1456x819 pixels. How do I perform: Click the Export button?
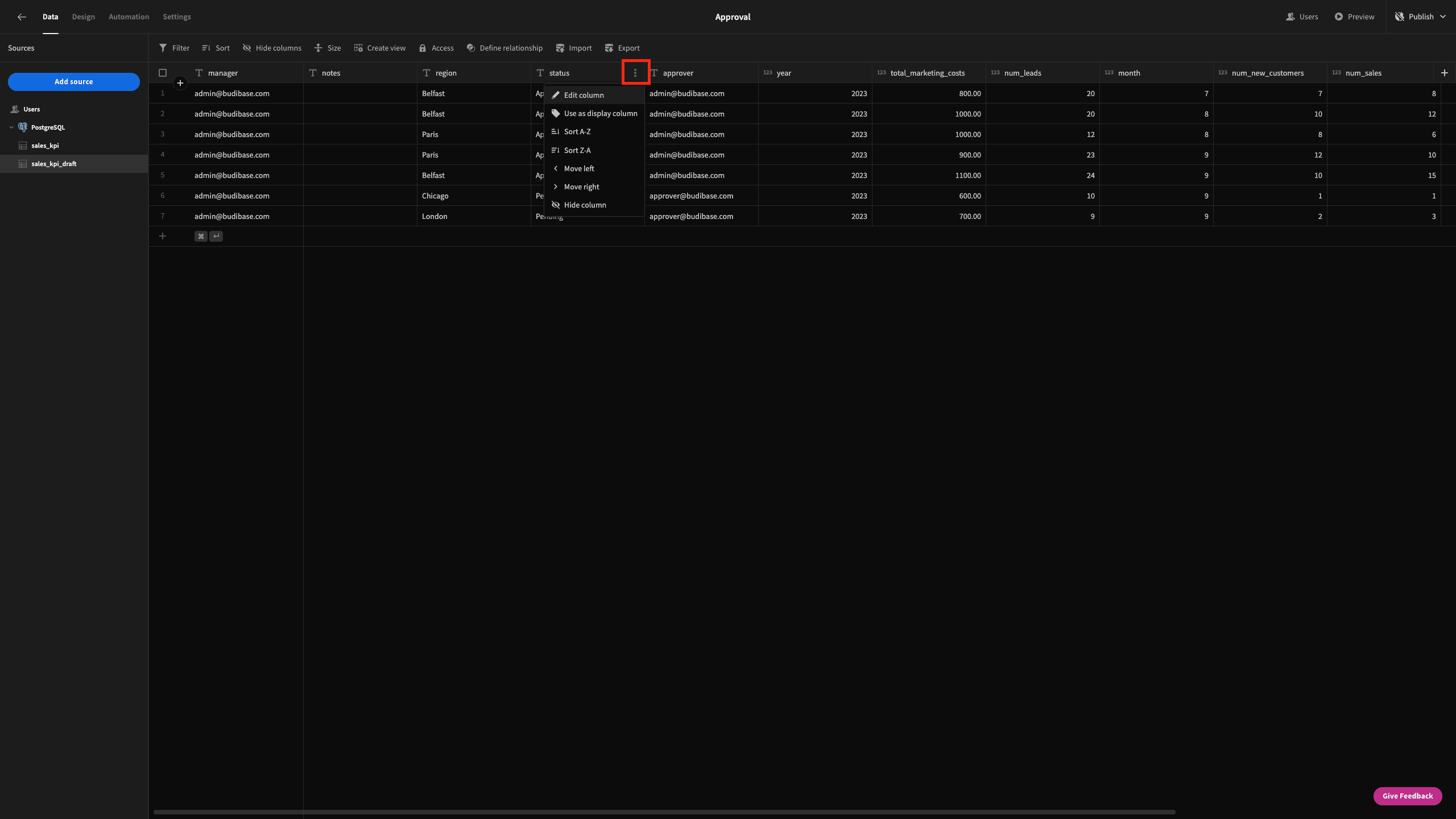tap(622, 48)
